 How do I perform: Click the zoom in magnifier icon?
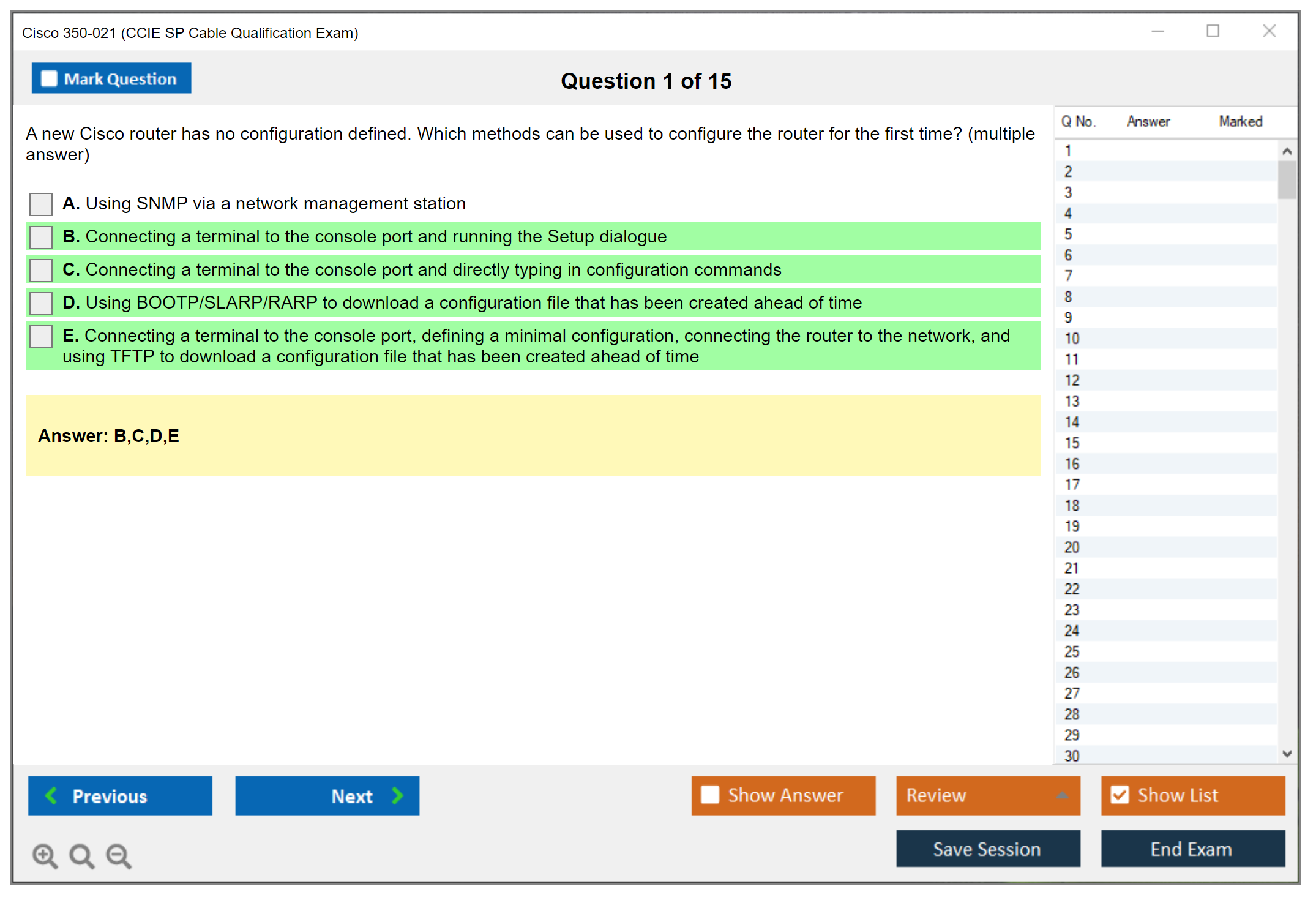pyautogui.click(x=45, y=855)
